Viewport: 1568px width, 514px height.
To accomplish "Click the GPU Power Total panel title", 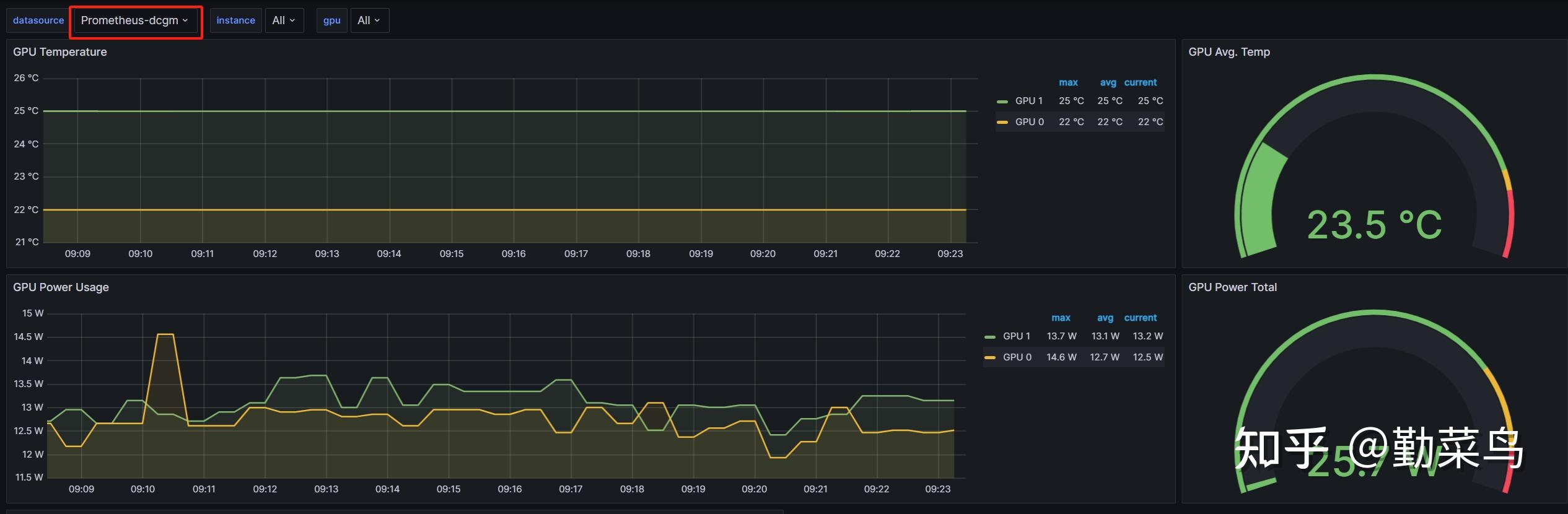I will (x=1232, y=287).
